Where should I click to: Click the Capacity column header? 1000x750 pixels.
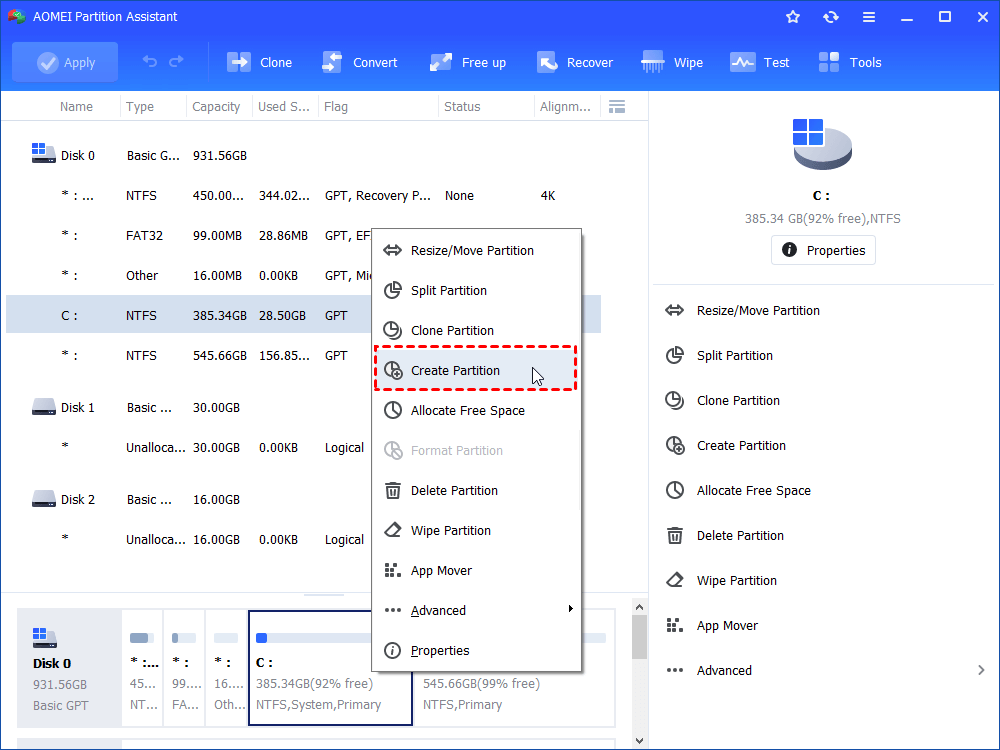(216, 107)
